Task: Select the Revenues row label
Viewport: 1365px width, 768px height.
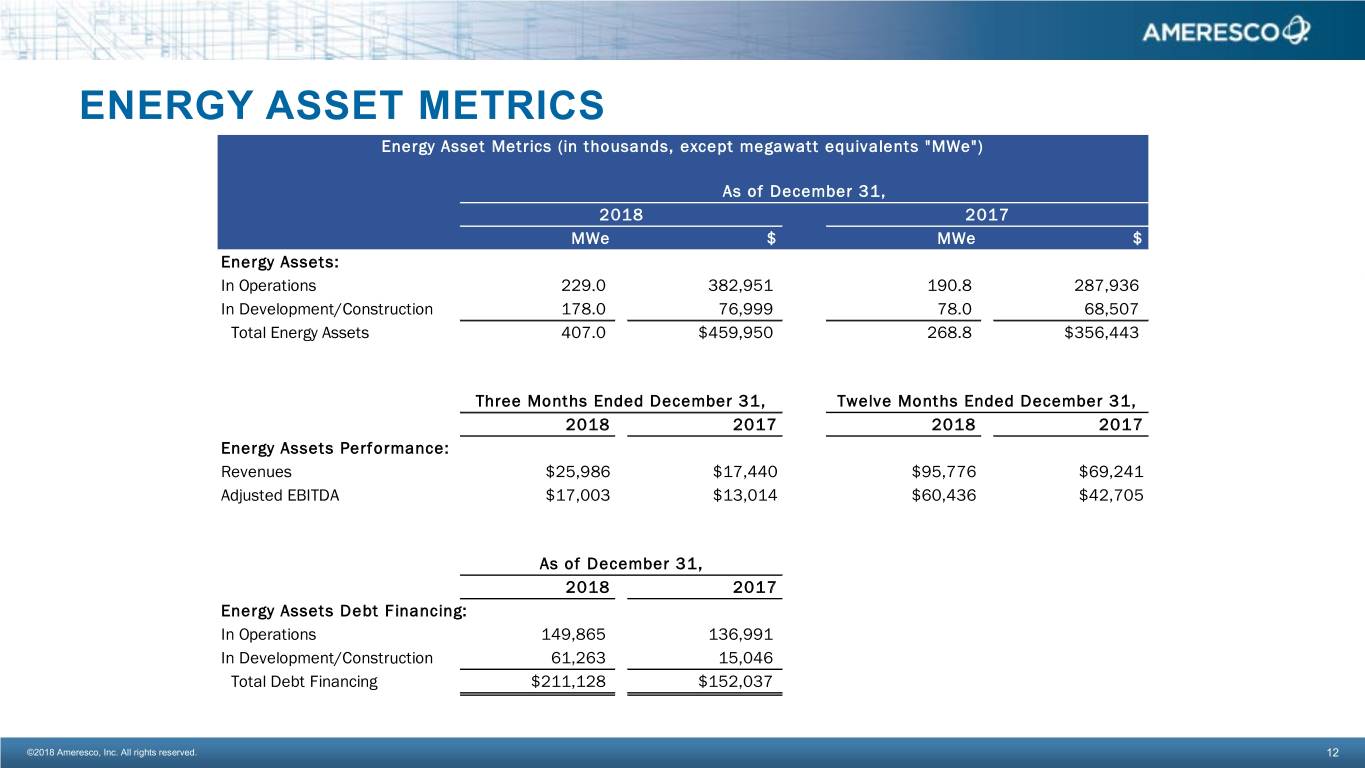Action: [x=256, y=471]
